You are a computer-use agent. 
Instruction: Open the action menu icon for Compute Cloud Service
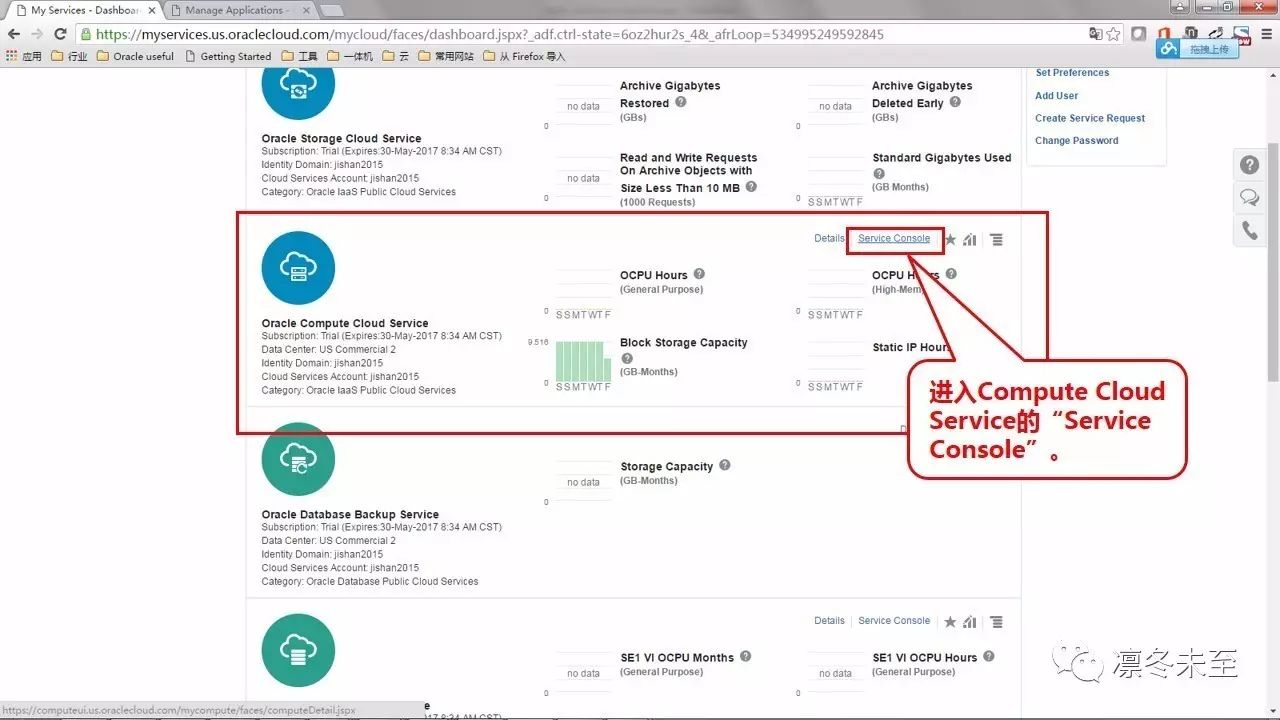coord(996,240)
